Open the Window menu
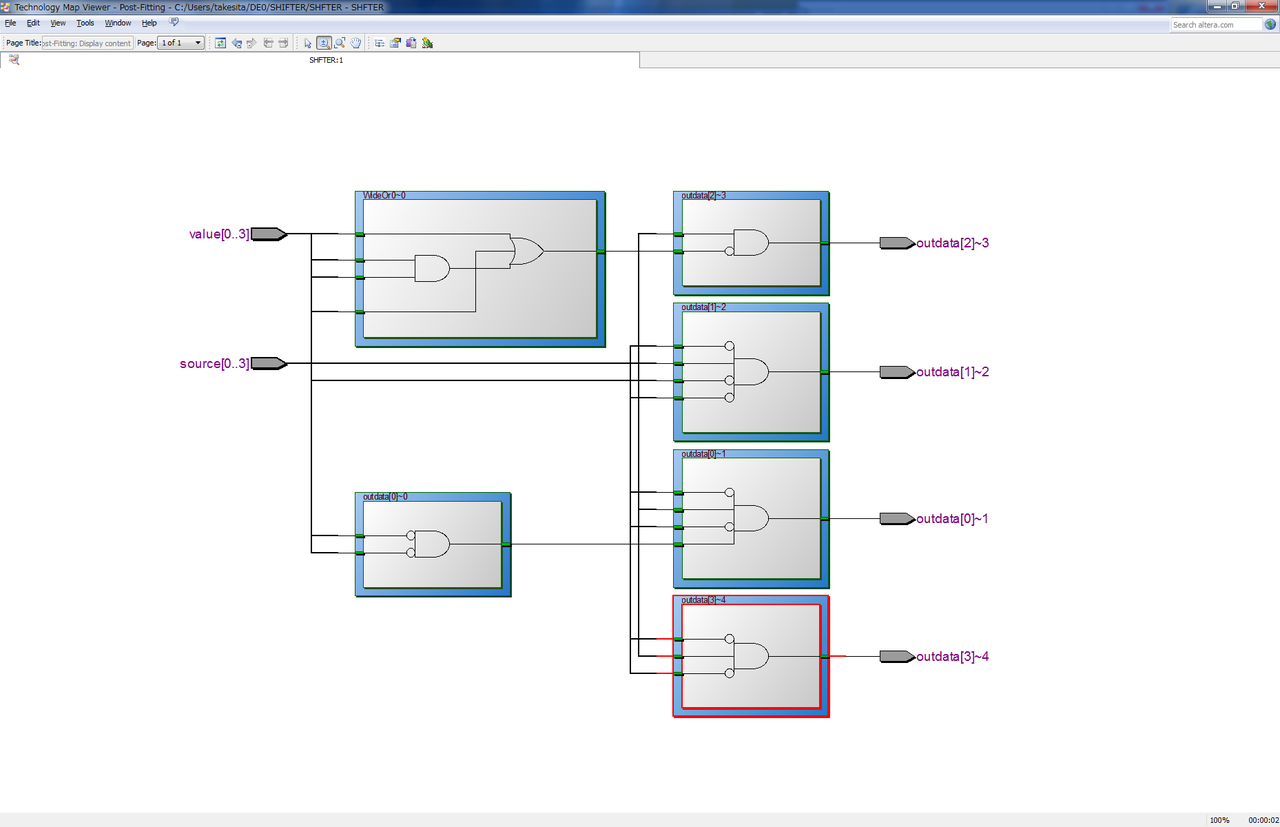The width and height of the screenshot is (1280, 827). [118, 22]
